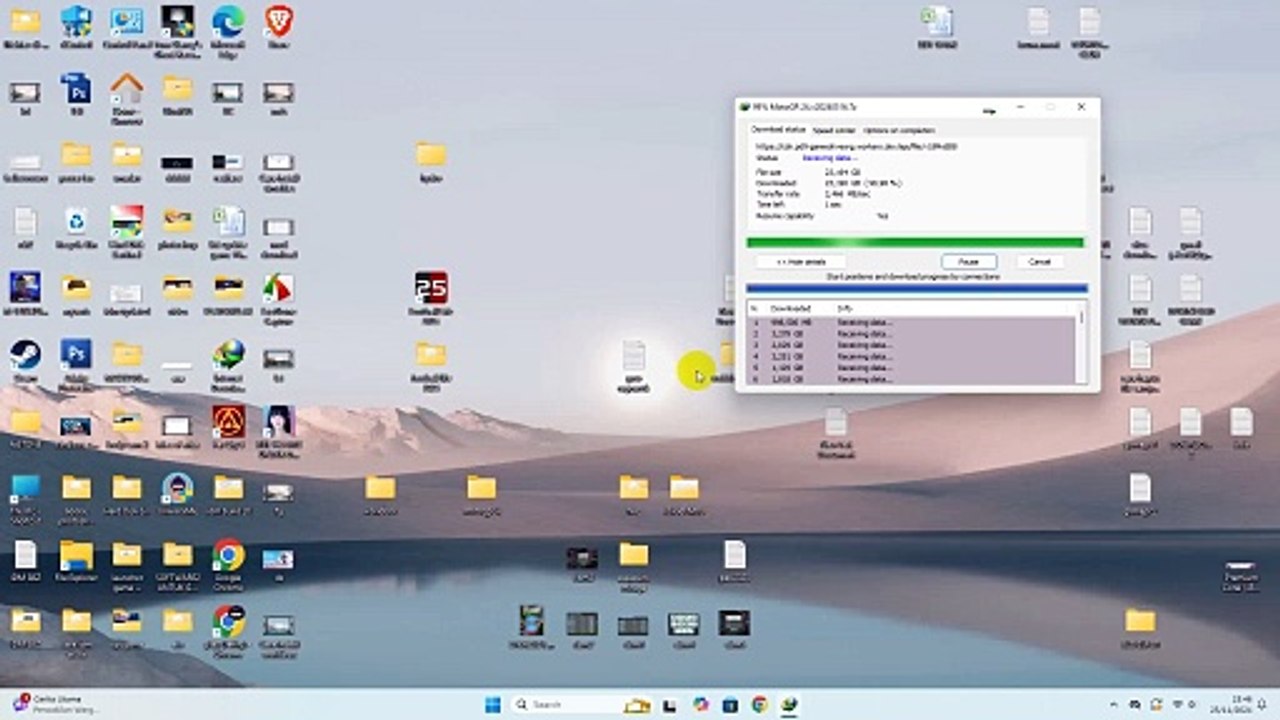
Task: Open the colorful Copilot icon in taskbar
Action: click(x=700, y=704)
